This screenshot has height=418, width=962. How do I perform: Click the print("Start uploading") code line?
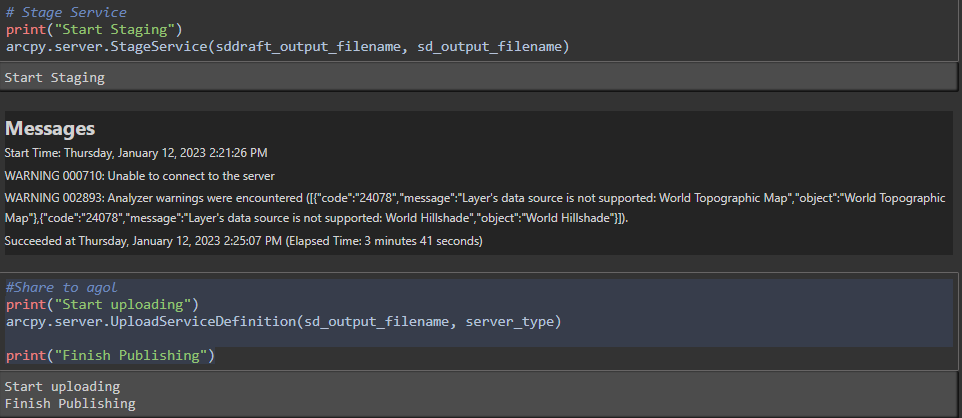[102, 304]
